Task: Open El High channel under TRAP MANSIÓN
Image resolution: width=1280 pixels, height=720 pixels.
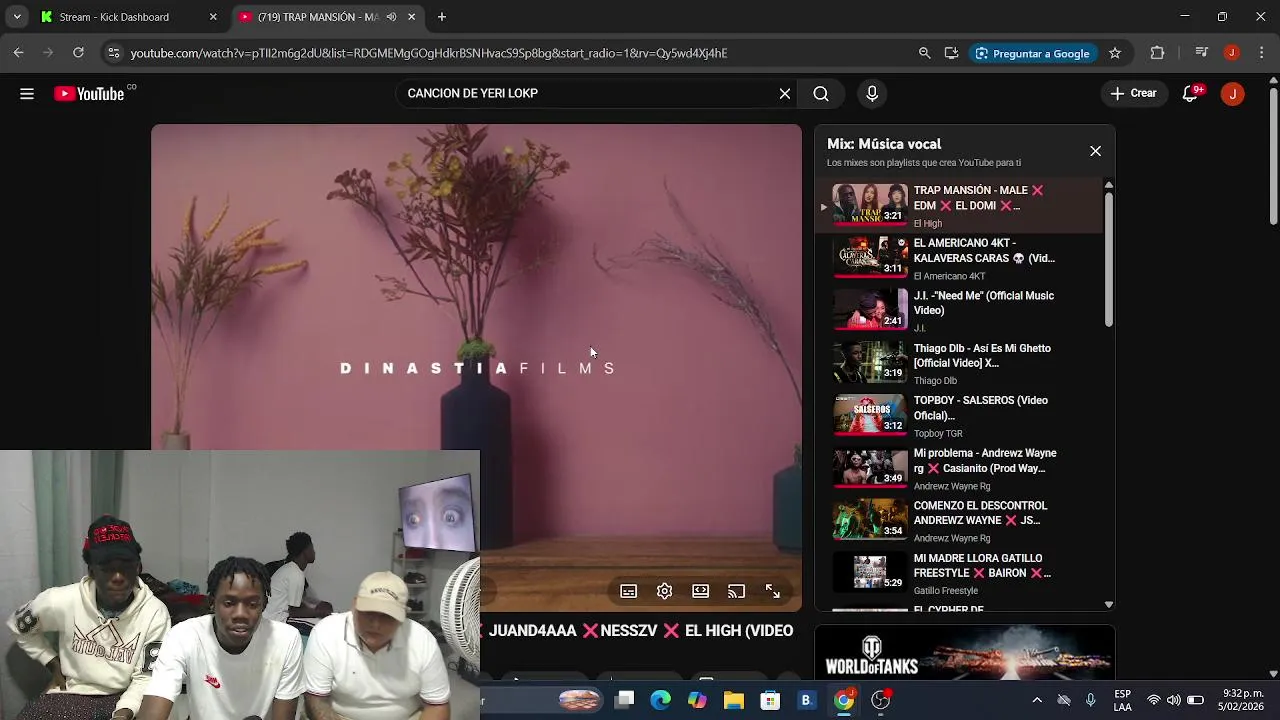Action: tap(928, 224)
